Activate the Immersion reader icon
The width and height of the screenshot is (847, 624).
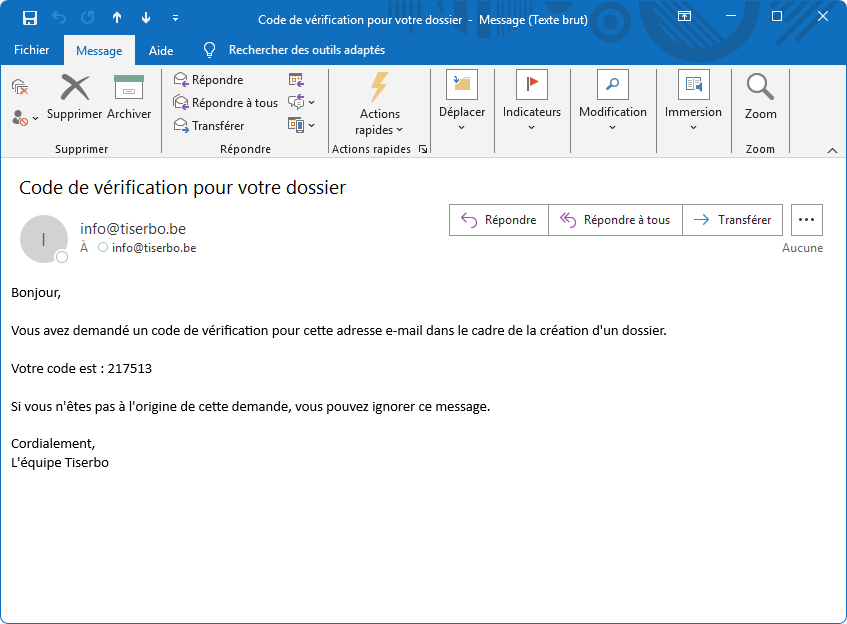(x=693, y=85)
